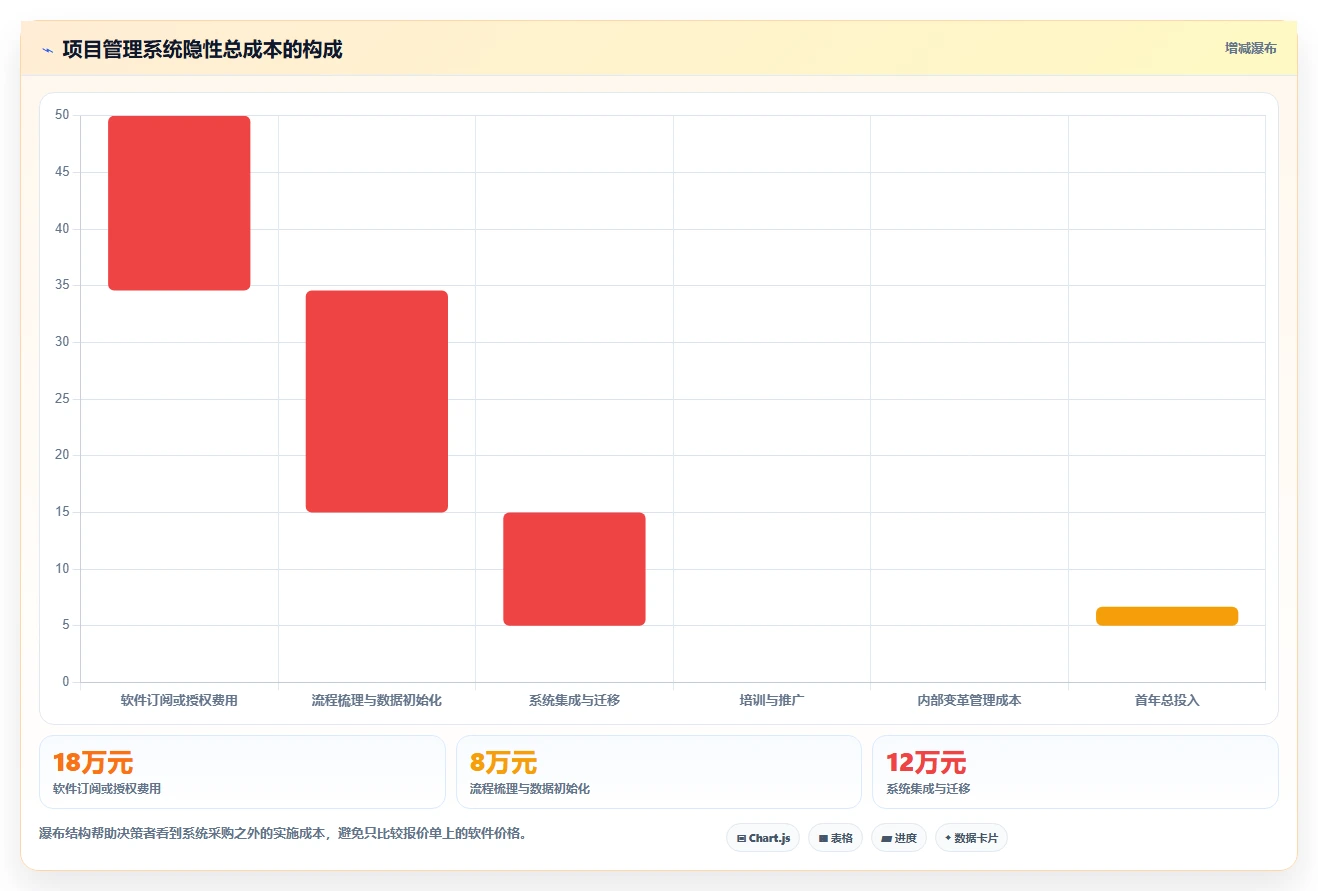Click the lightning icon beside the title
Viewport: 1318px width, 891px height.
pyautogui.click(x=47, y=50)
